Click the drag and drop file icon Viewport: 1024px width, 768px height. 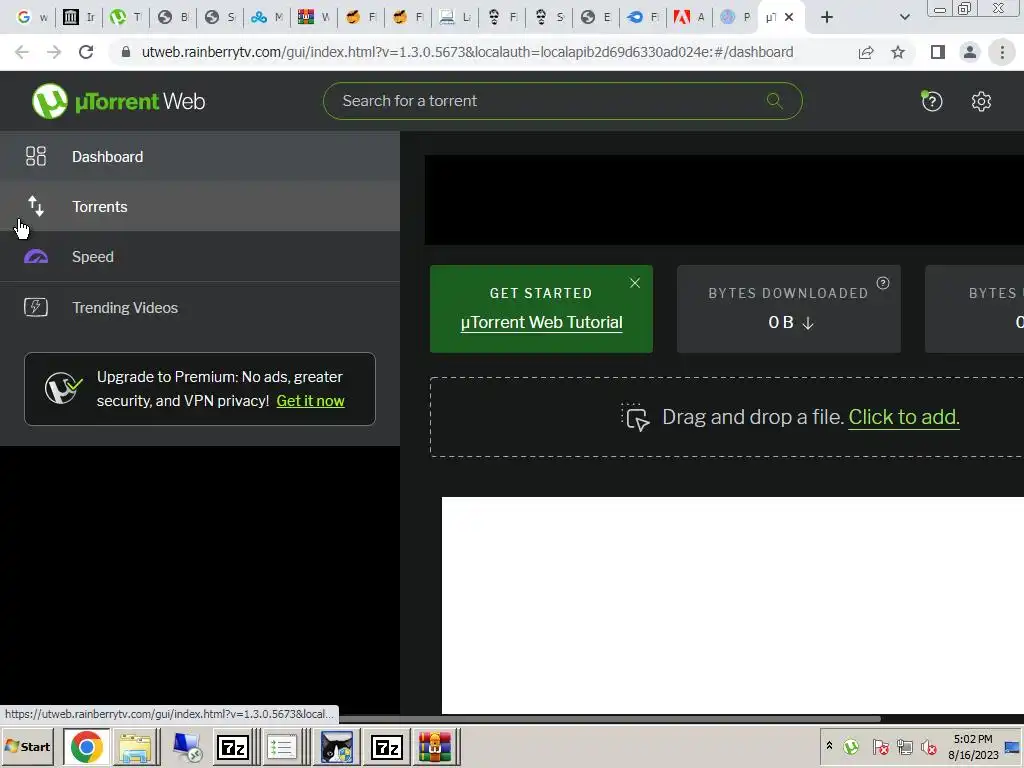tap(635, 417)
